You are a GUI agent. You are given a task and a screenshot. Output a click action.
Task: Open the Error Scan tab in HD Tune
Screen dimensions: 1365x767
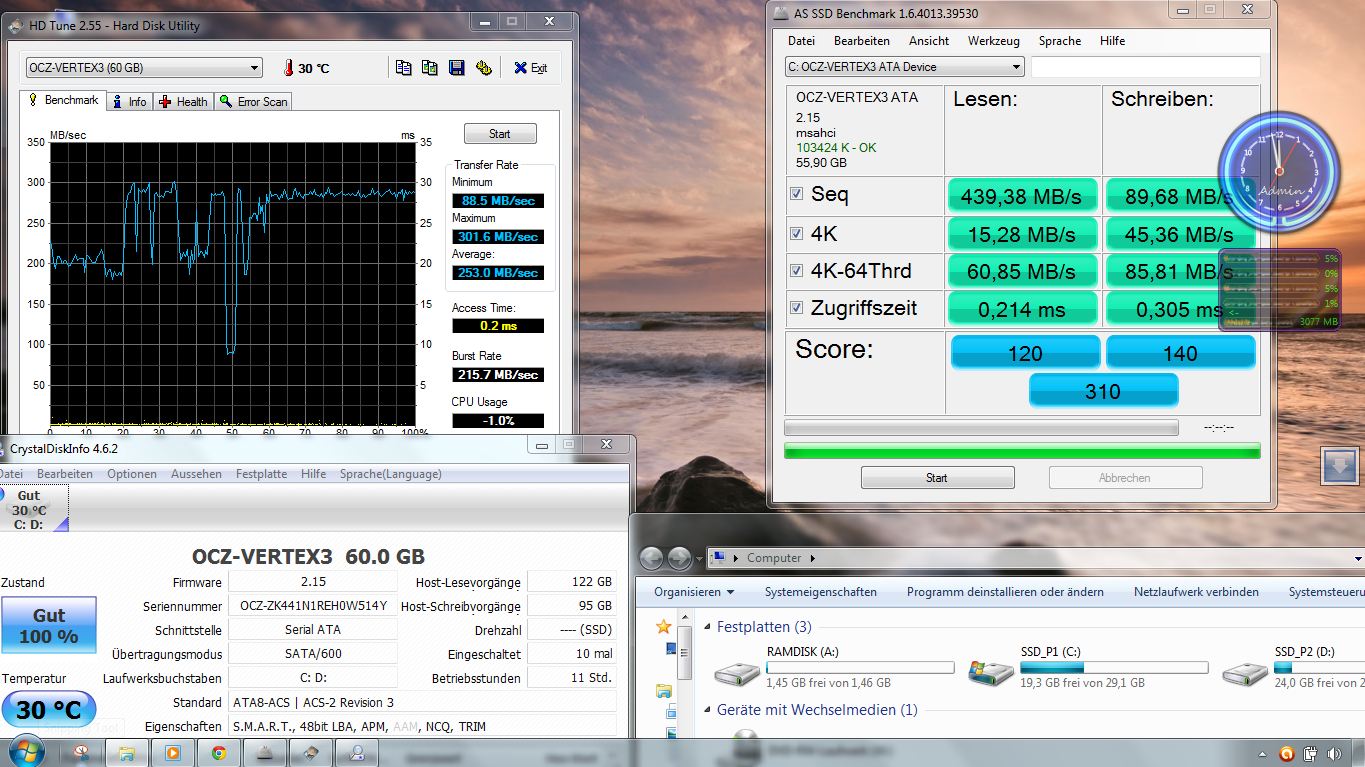(x=254, y=101)
